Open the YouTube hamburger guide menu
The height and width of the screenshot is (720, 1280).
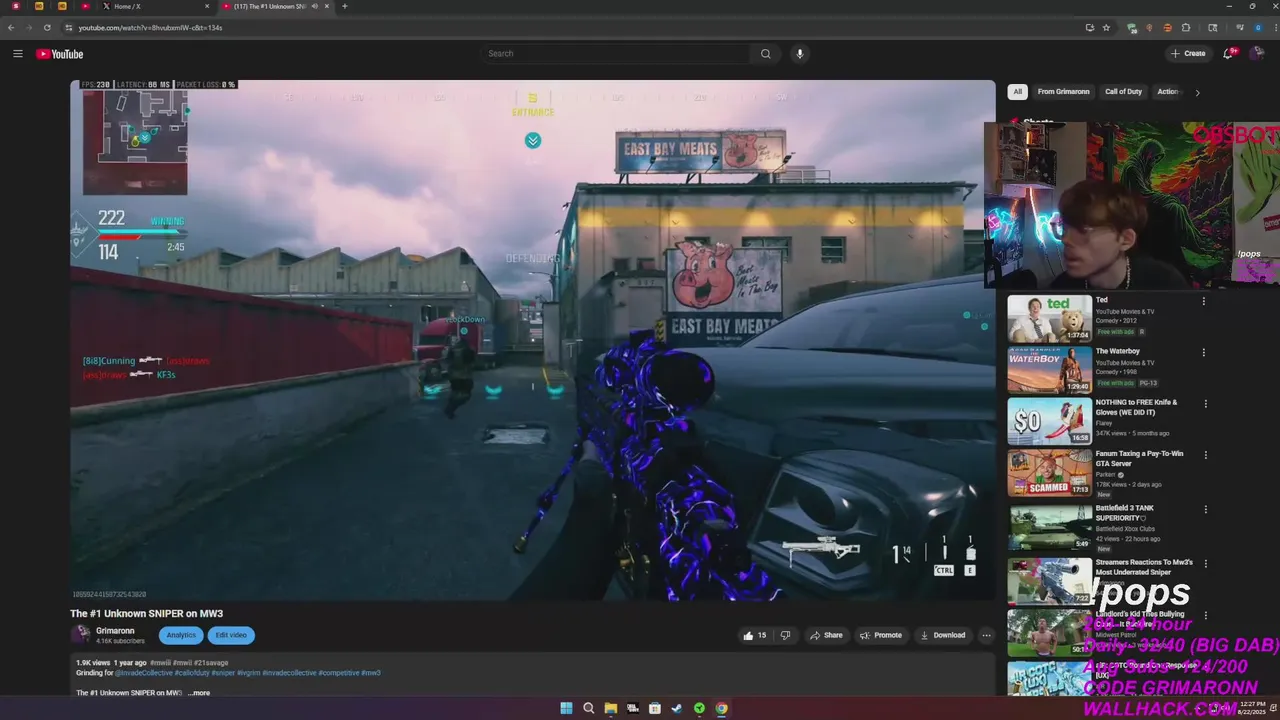[17, 54]
